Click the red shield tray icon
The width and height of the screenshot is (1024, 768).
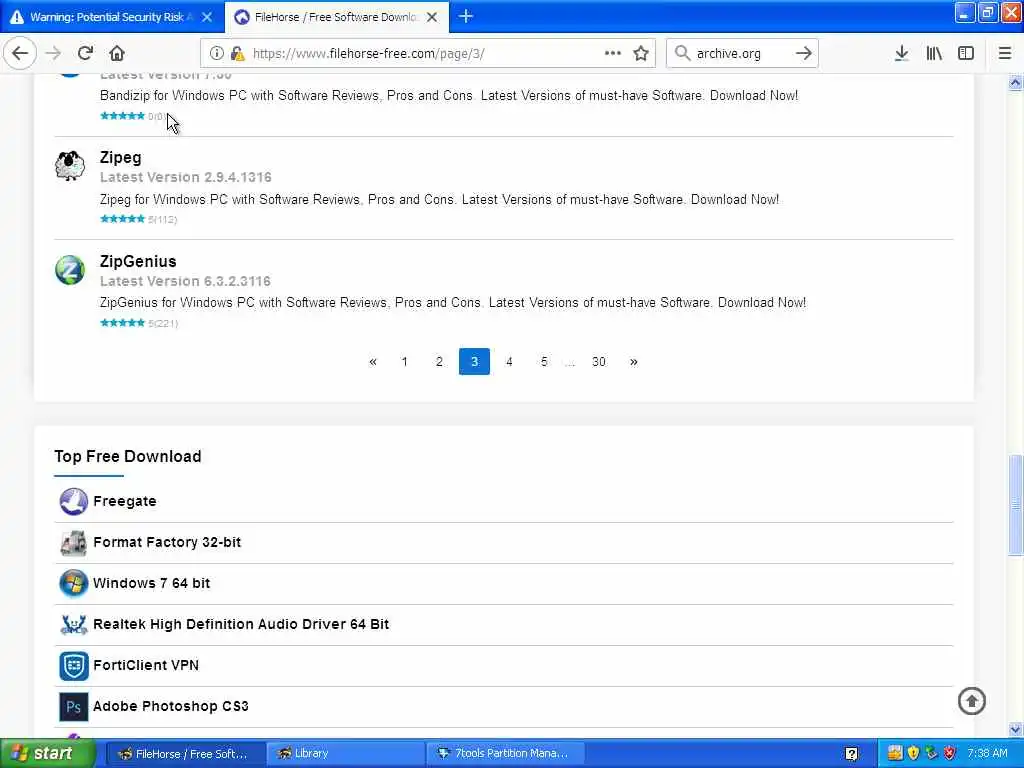click(950, 753)
